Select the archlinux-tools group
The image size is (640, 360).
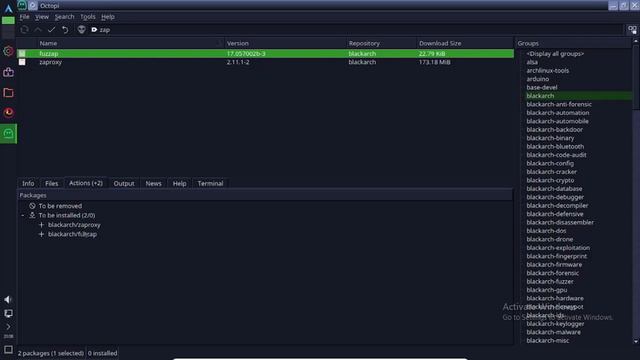click(547, 71)
